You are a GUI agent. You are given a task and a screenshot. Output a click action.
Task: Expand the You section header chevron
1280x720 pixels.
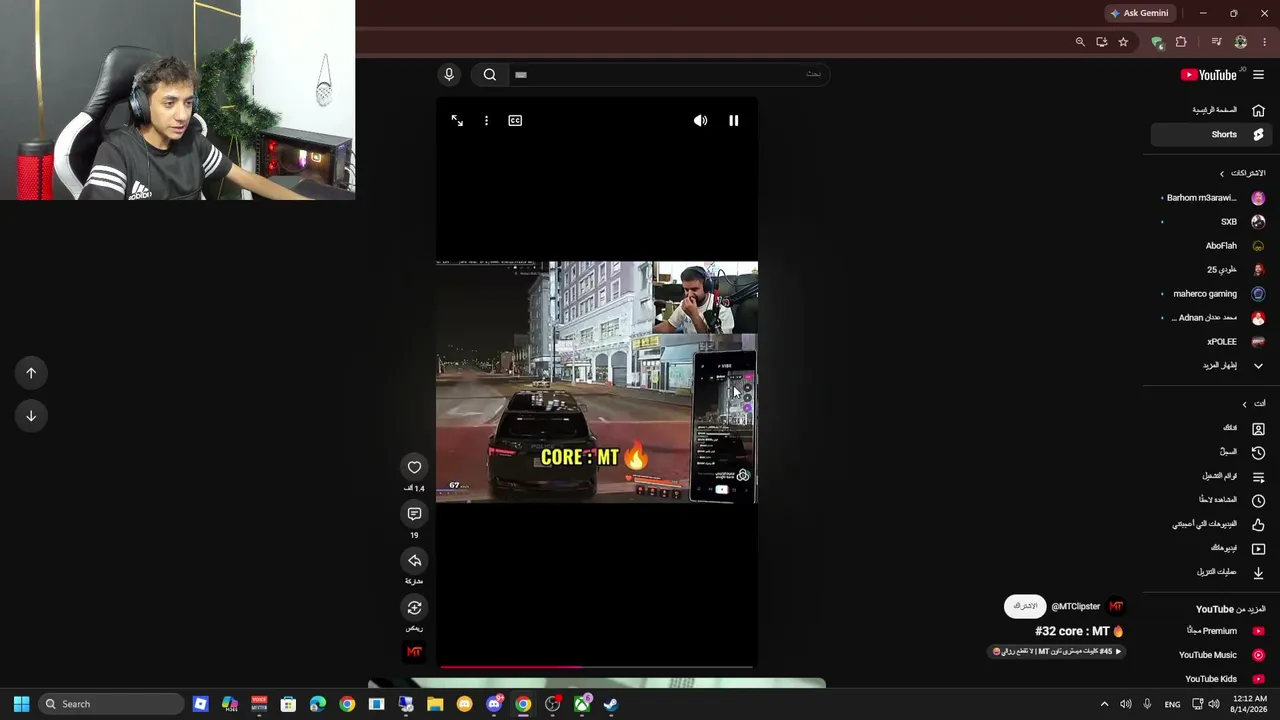click(x=1244, y=404)
